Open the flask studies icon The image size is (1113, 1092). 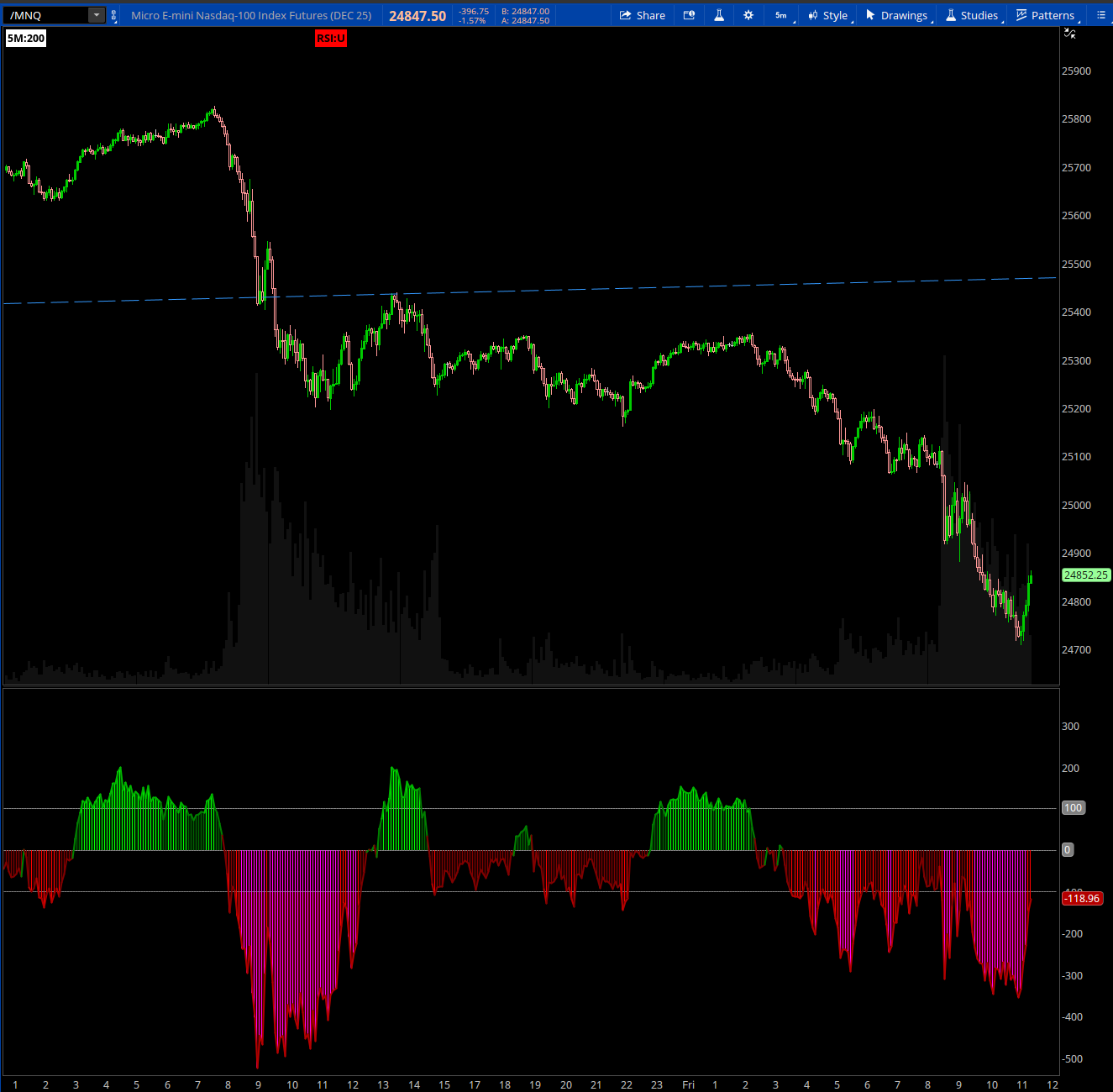pyautogui.click(x=719, y=15)
